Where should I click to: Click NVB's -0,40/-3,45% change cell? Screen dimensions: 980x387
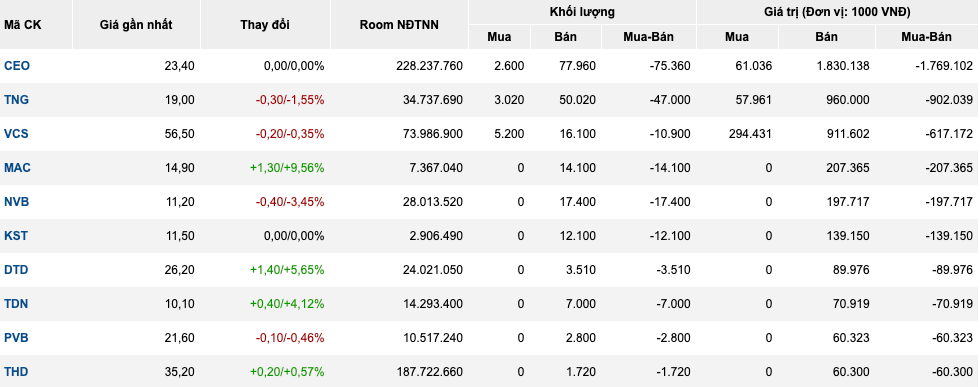point(289,202)
